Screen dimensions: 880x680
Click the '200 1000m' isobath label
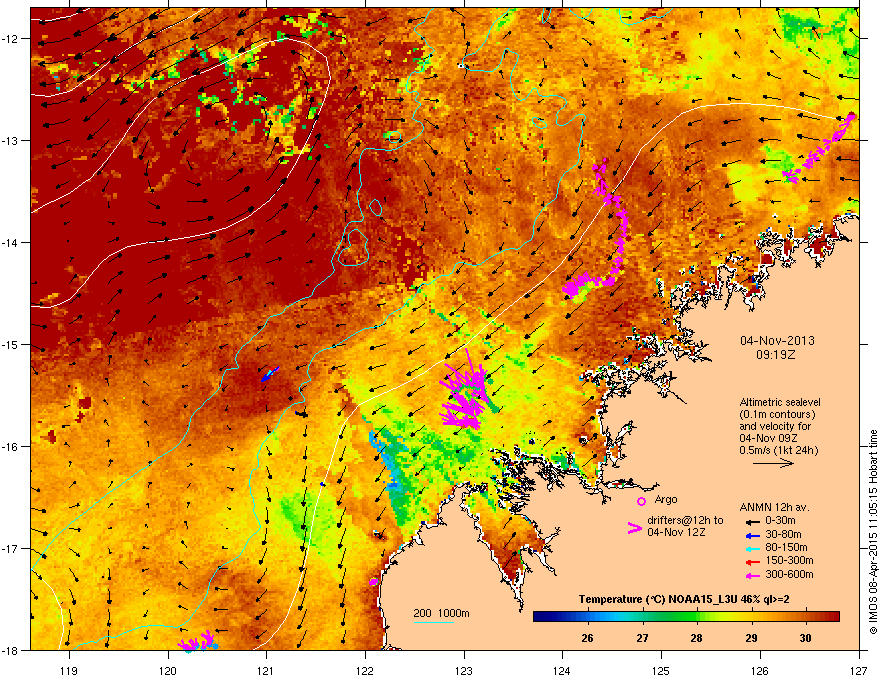[x=441, y=613]
